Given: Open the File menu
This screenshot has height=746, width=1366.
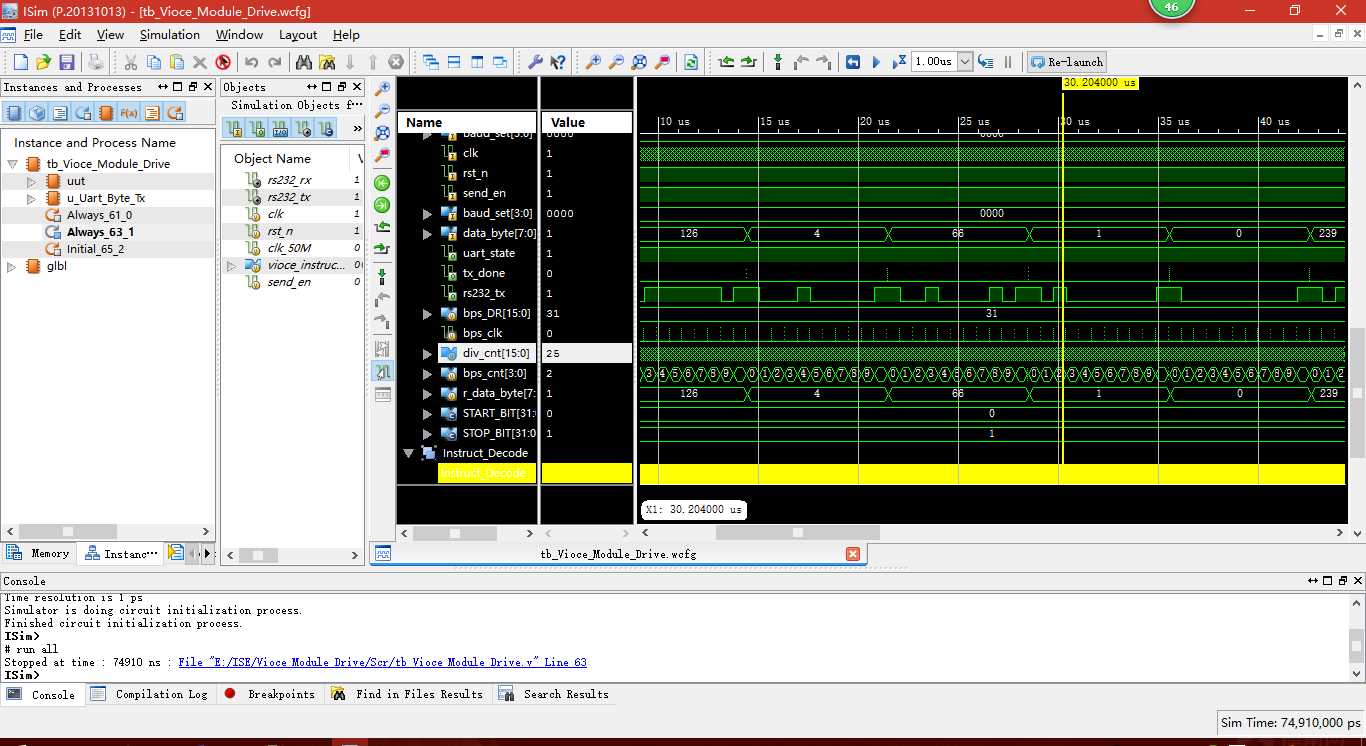Looking at the screenshot, I should [x=33, y=35].
